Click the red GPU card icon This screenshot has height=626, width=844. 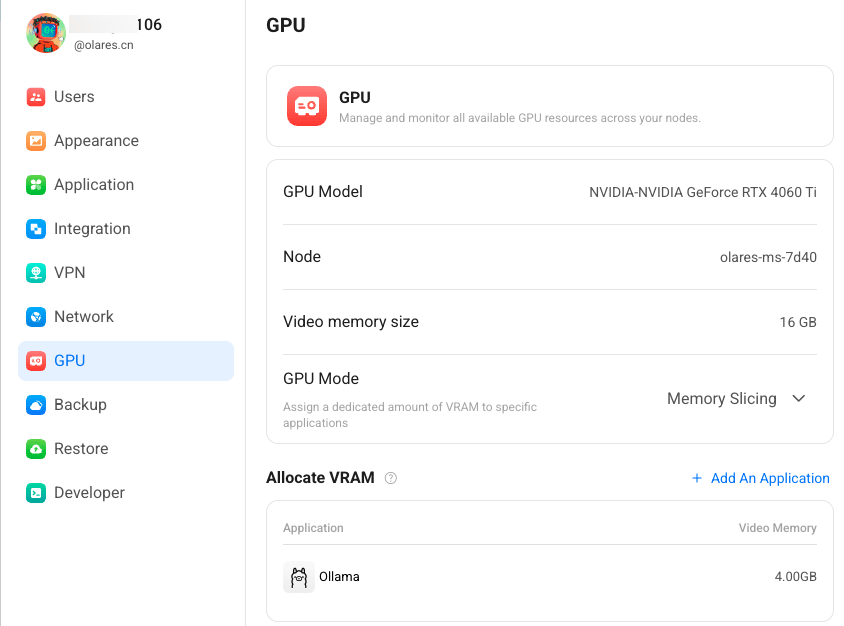tap(306, 106)
